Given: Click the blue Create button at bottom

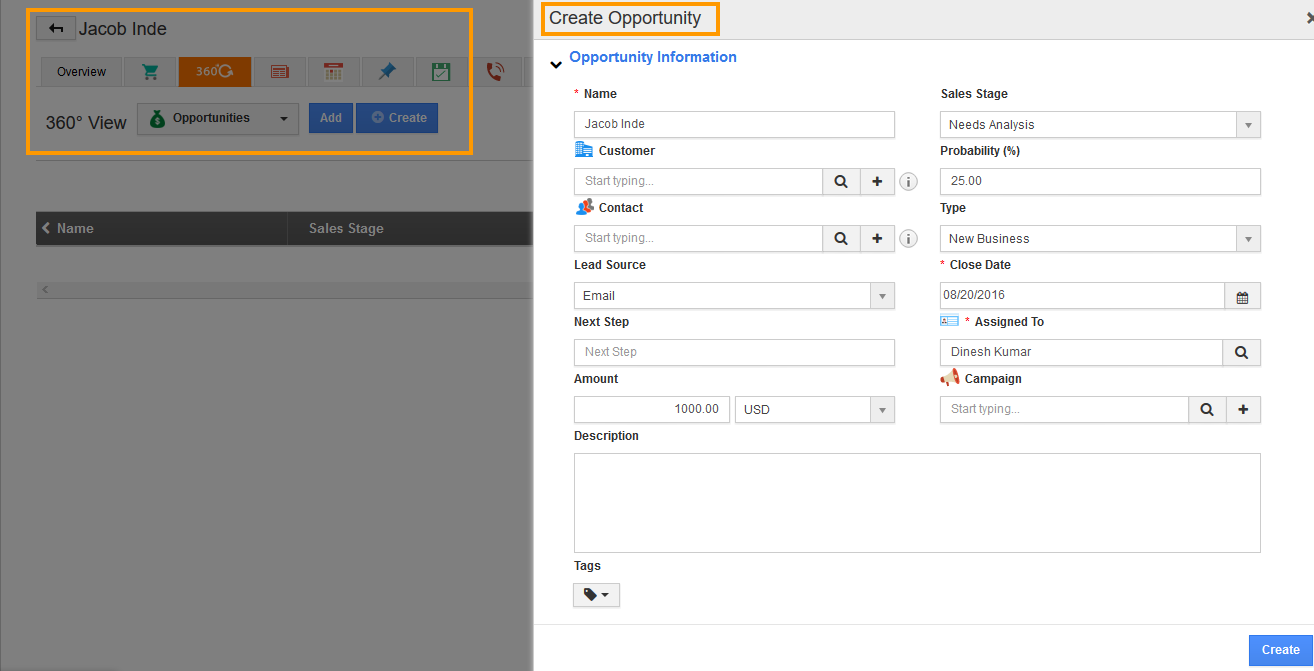Looking at the screenshot, I should (1280, 650).
